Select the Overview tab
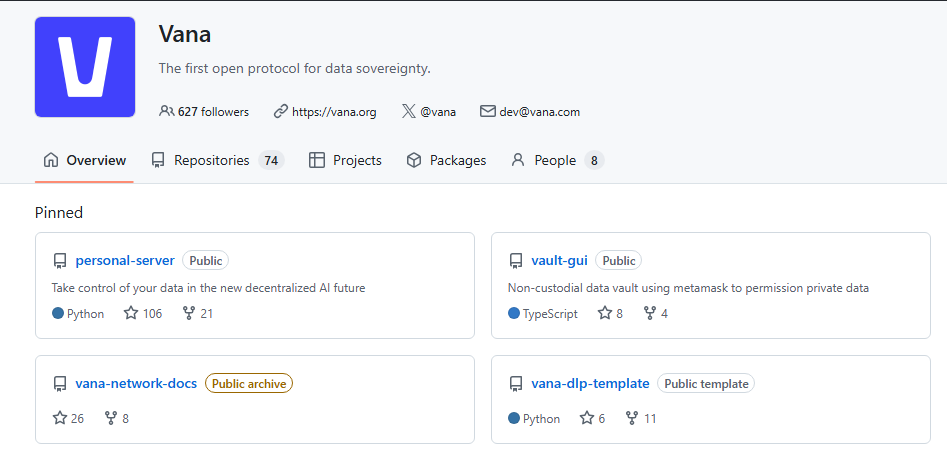The width and height of the screenshot is (947, 458). click(85, 160)
